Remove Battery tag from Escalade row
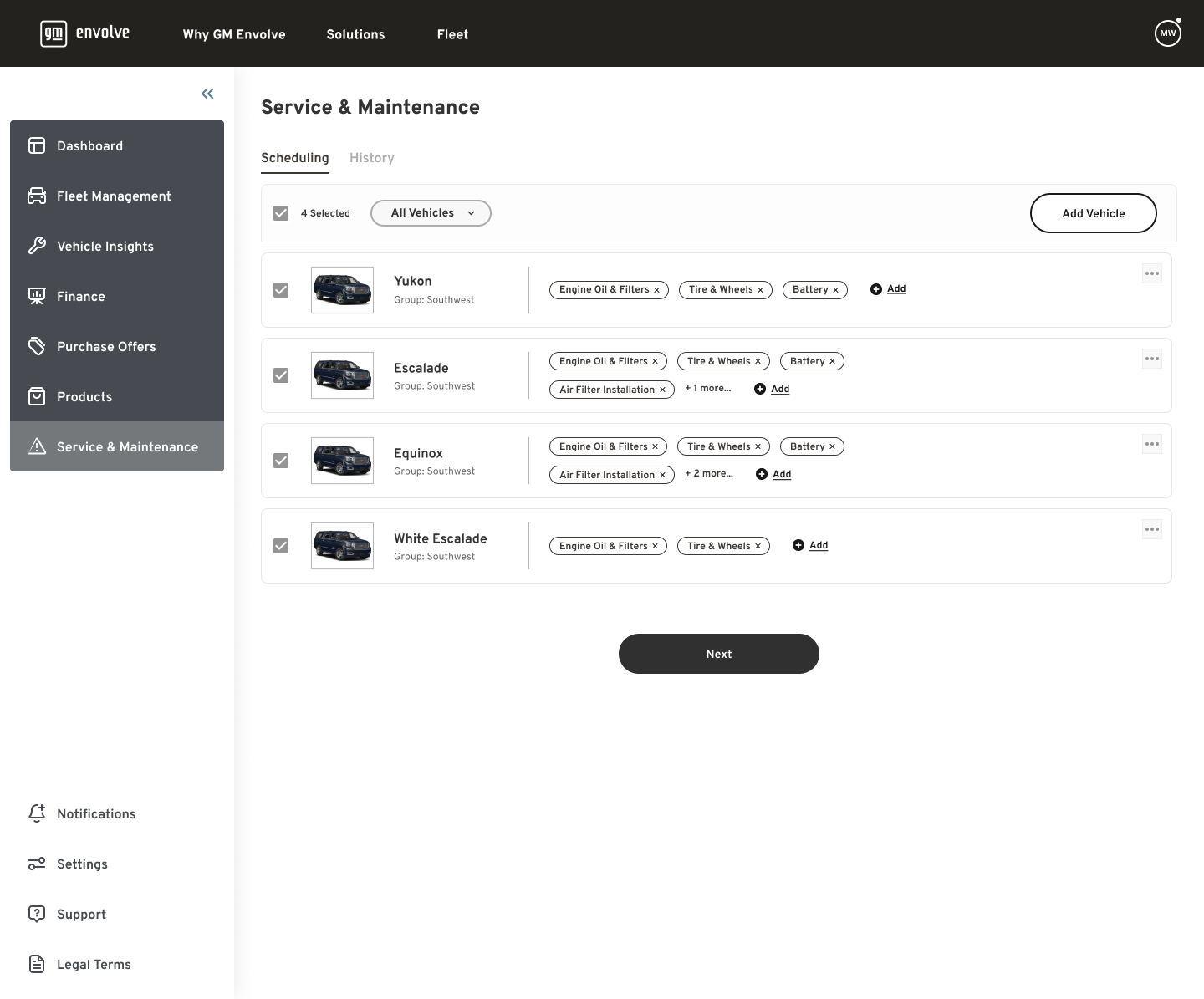This screenshot has width=1204, height=999. coord(832,361)
